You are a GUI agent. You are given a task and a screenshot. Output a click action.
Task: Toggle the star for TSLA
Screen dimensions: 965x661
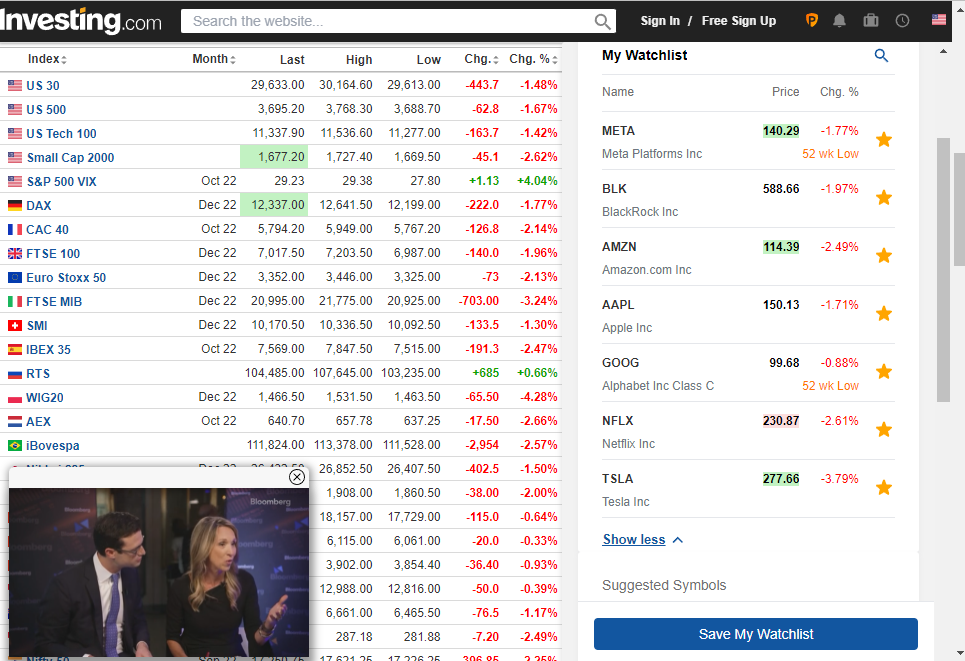(884, 487)
